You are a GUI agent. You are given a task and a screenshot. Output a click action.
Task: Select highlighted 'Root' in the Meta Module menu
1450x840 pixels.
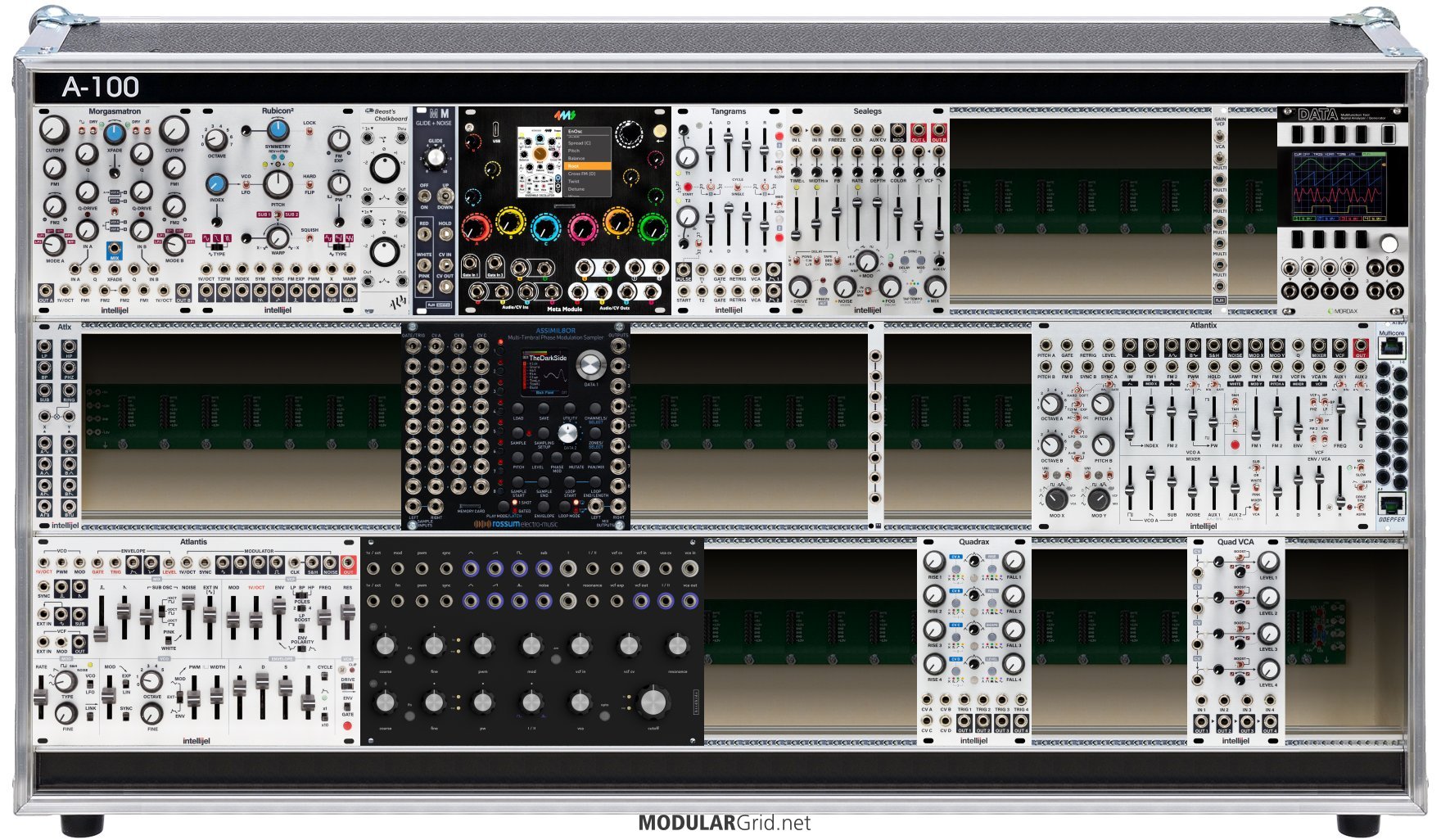(x=588, y=166)
